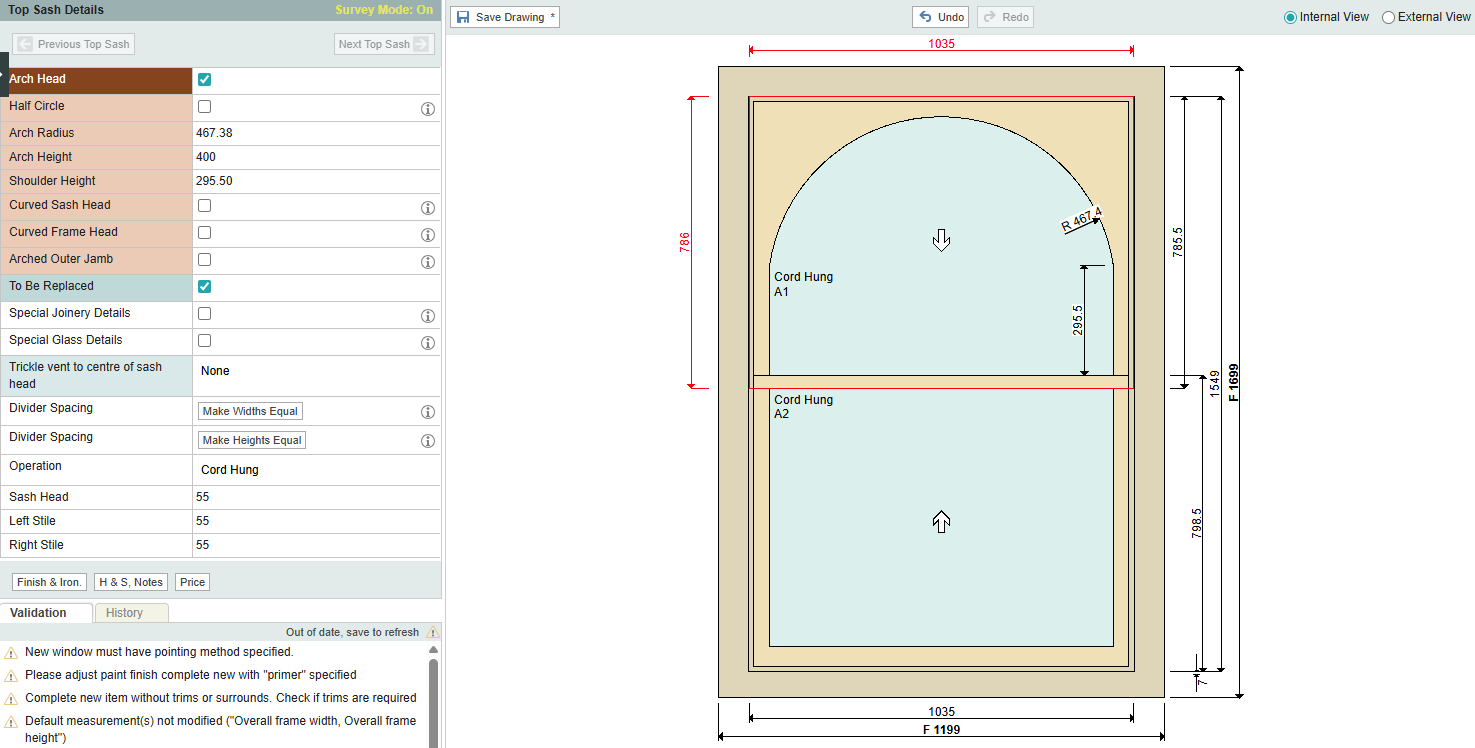Click the down arrow in top sash A1
The width and height of the screenshot is (1475, 748).
940,239
